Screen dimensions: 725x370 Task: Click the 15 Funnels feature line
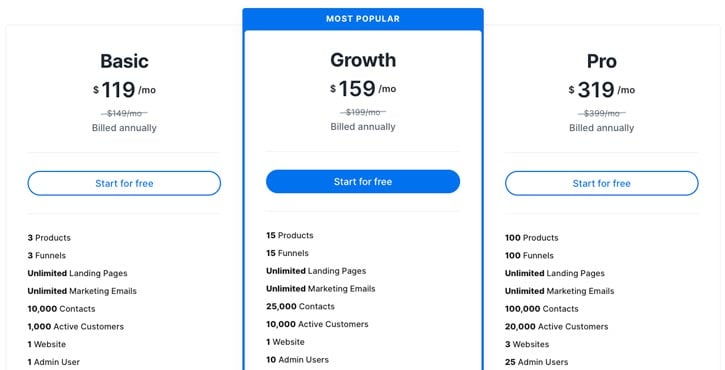pos(287,253)
